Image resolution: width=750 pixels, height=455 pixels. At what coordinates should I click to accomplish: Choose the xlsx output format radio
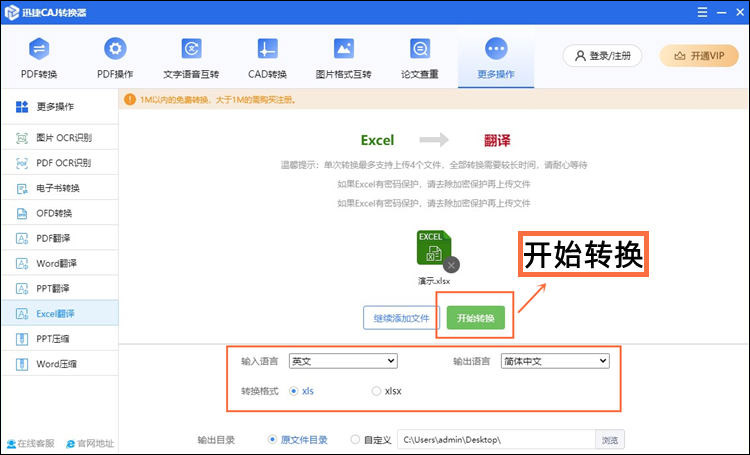376,391
